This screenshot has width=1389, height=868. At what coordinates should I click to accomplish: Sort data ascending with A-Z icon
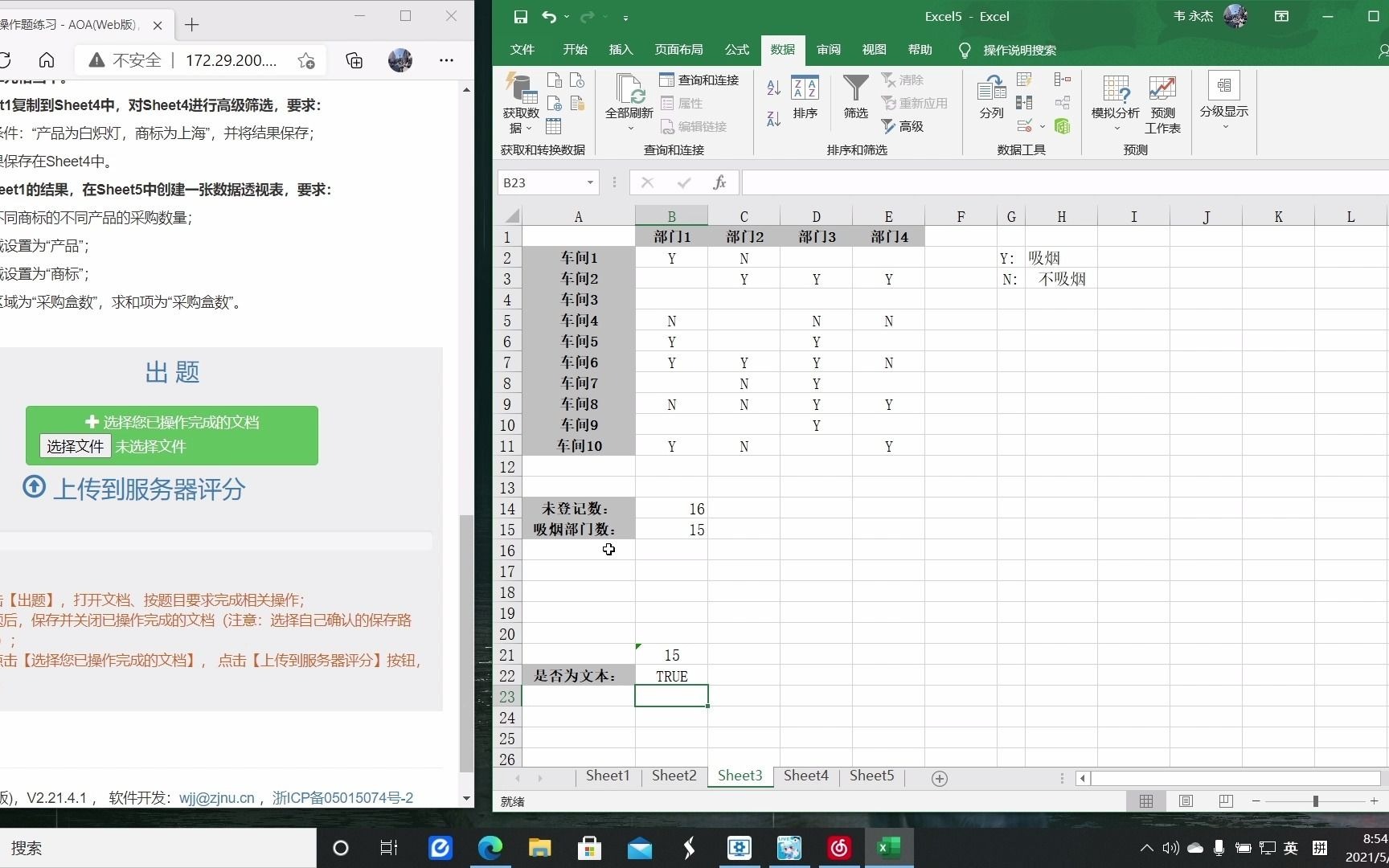click(x=772, y=87)
